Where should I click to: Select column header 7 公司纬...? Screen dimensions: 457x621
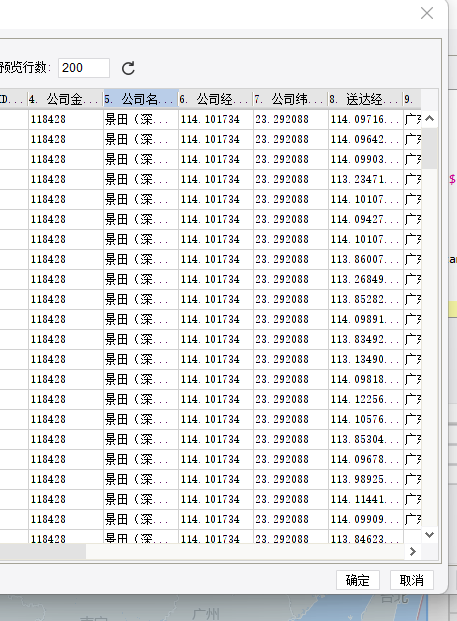[x=291, y=99]
